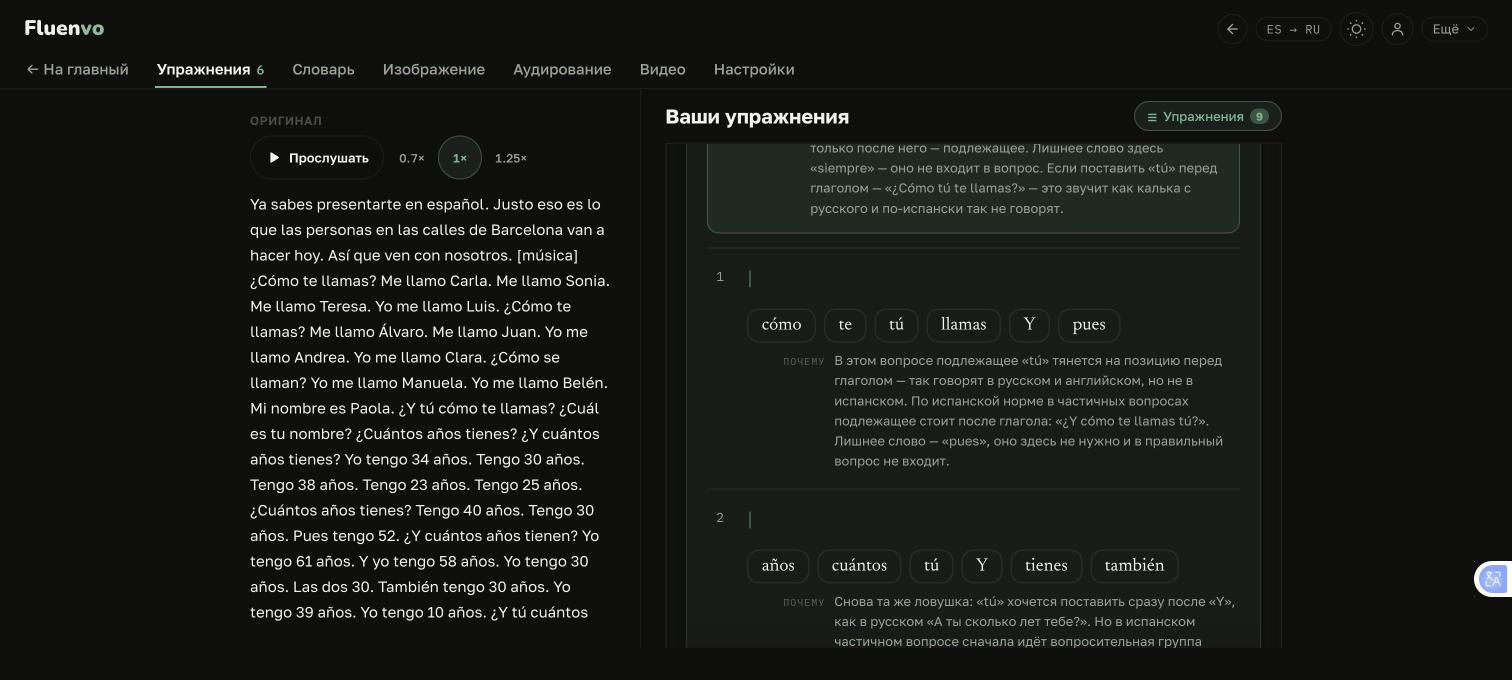This screenshot has height=680, width=1512.
Task: Pick word chip 'tú' in exercise 1
Action: click(896, 325)
